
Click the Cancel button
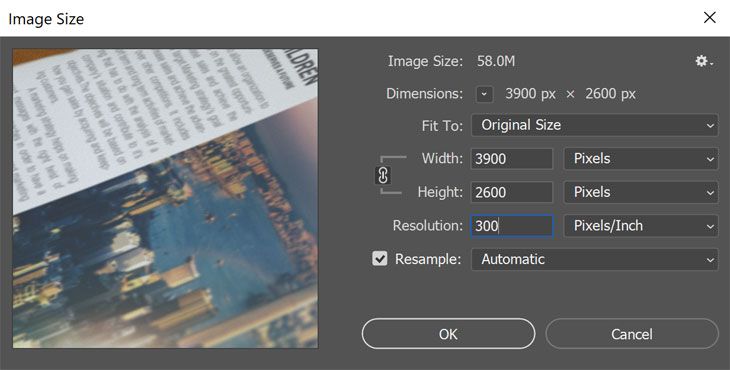(632, 334)
